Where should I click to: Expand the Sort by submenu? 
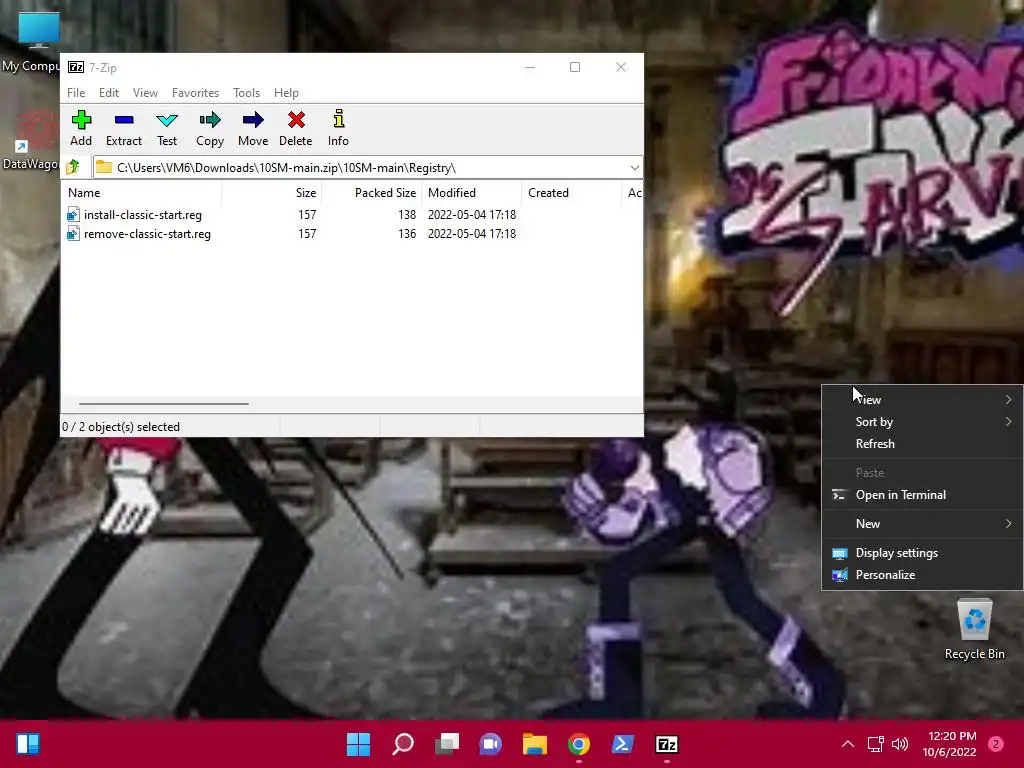[921, 422]
